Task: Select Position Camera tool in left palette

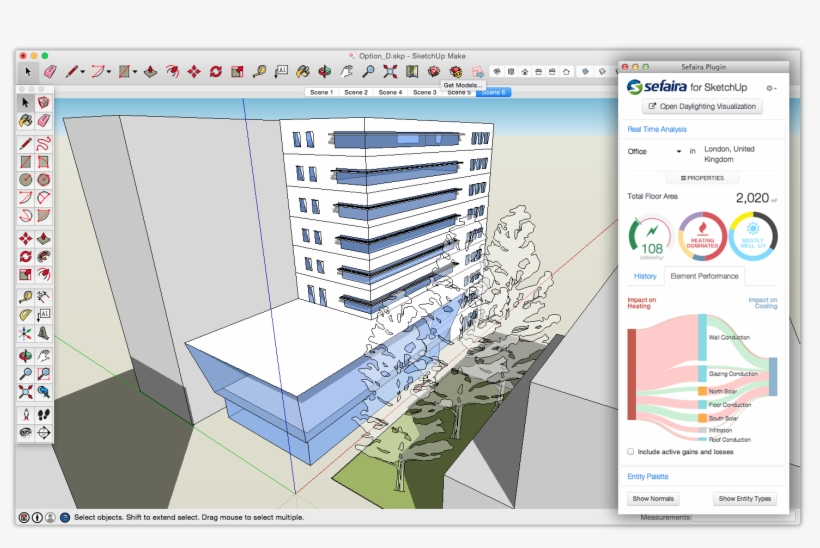Action: 25,415
